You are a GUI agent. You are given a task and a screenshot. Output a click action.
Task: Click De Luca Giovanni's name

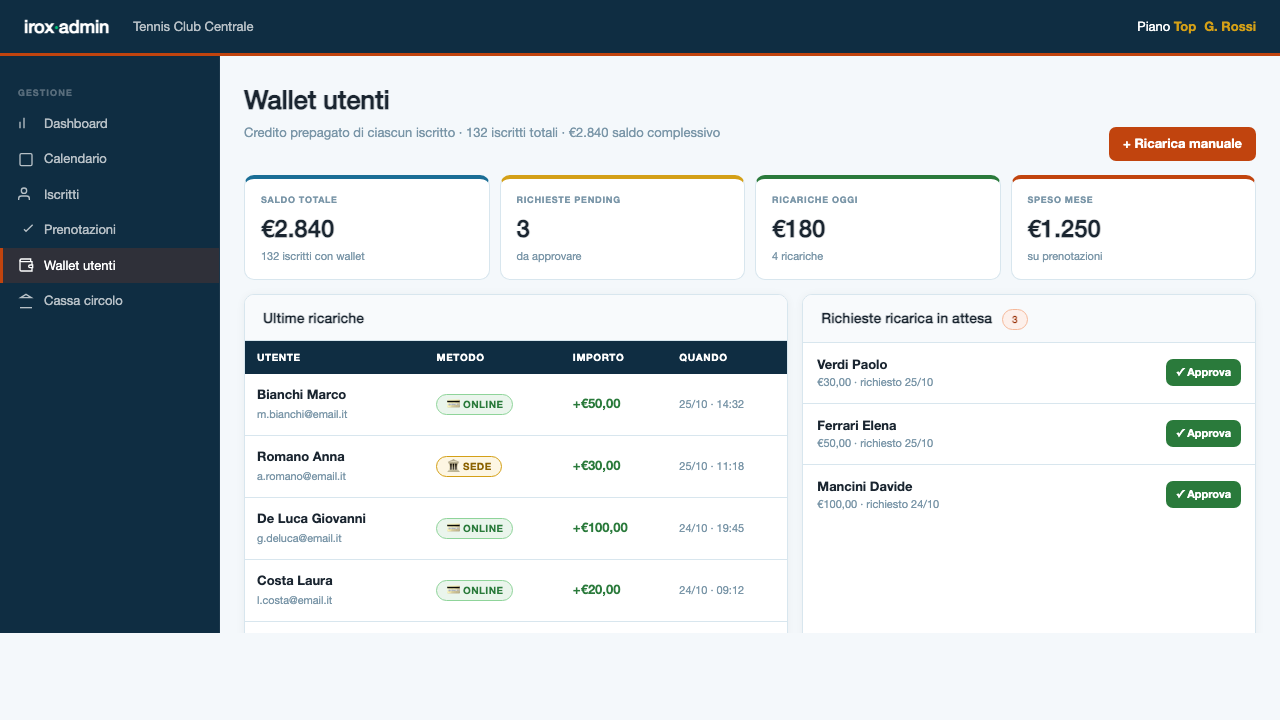311,519
